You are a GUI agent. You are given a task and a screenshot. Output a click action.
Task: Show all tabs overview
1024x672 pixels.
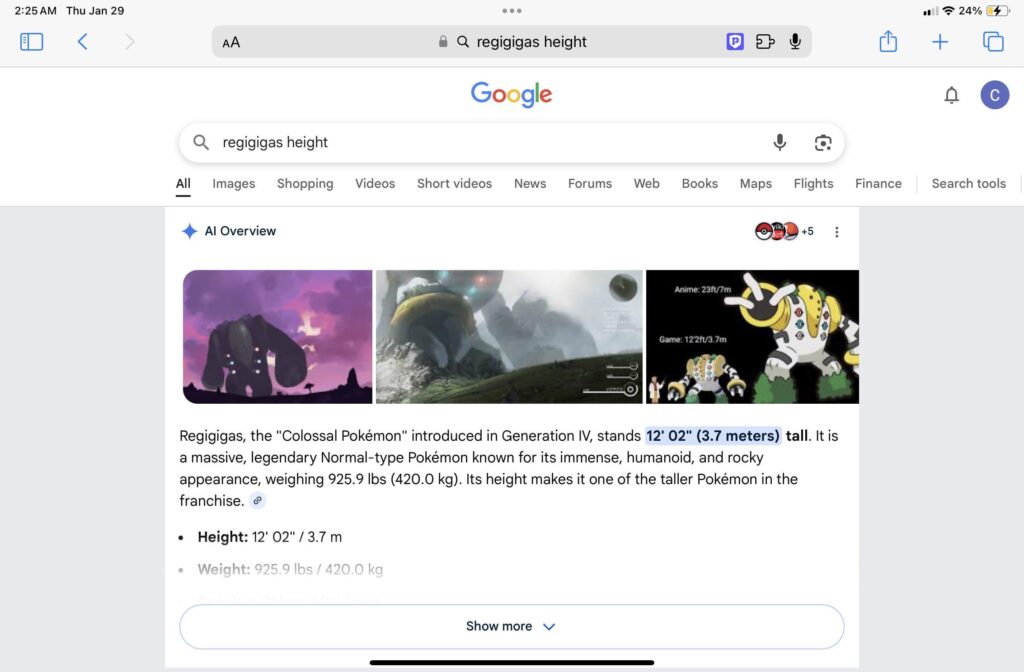(x=993, y=42)
